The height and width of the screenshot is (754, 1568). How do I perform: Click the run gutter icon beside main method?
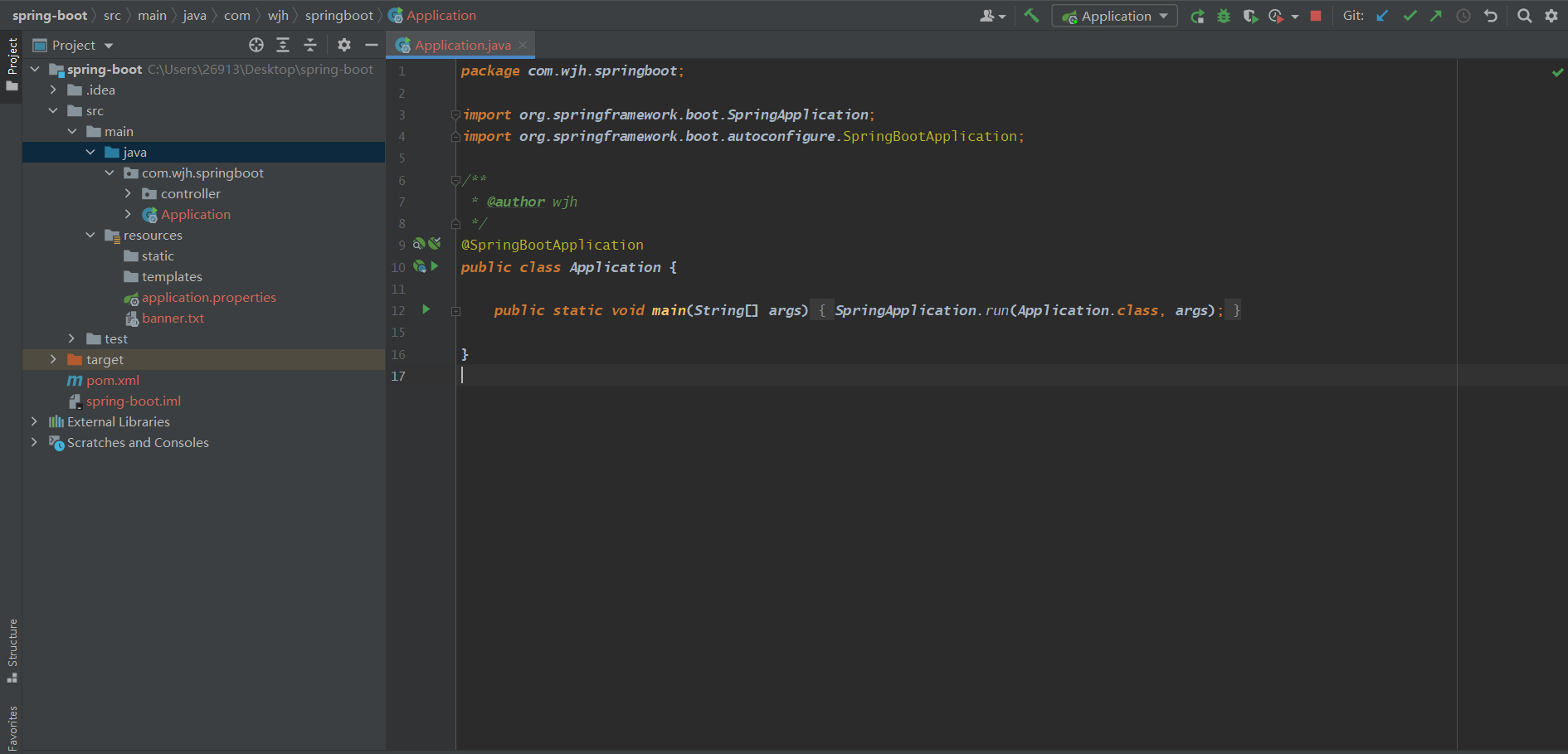tap(426, 309)
